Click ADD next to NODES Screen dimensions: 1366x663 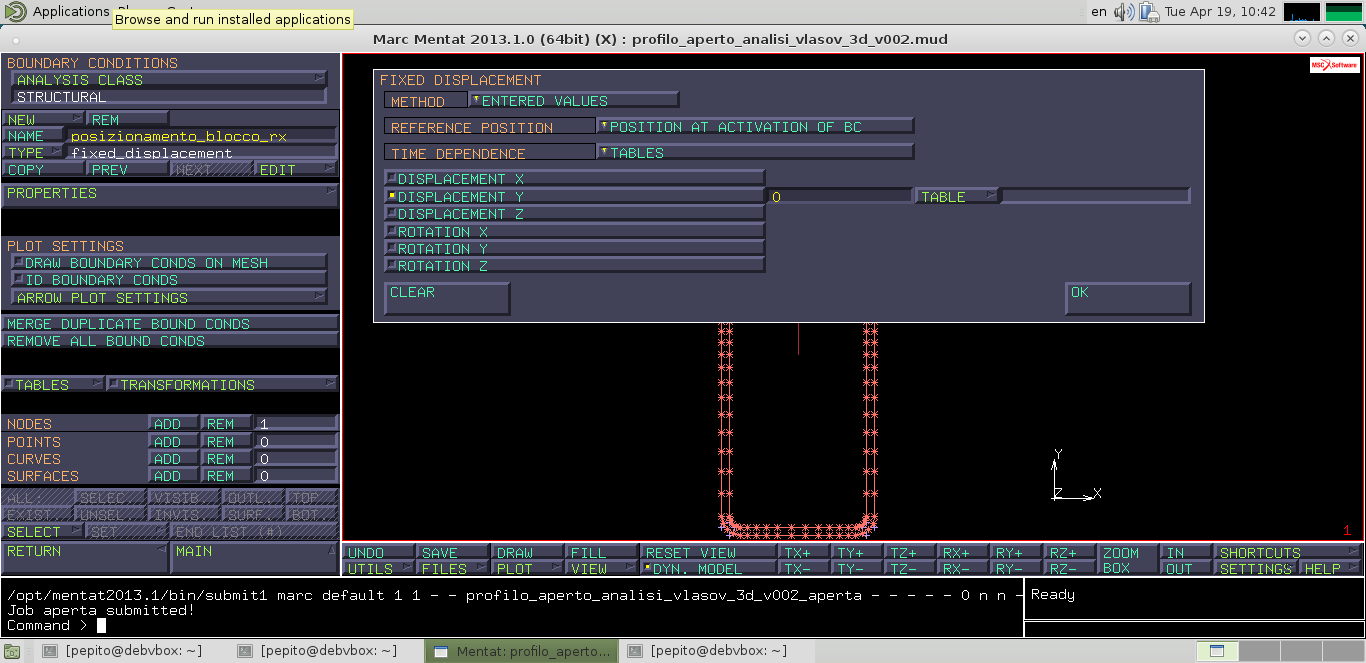(x=174, y=424)
